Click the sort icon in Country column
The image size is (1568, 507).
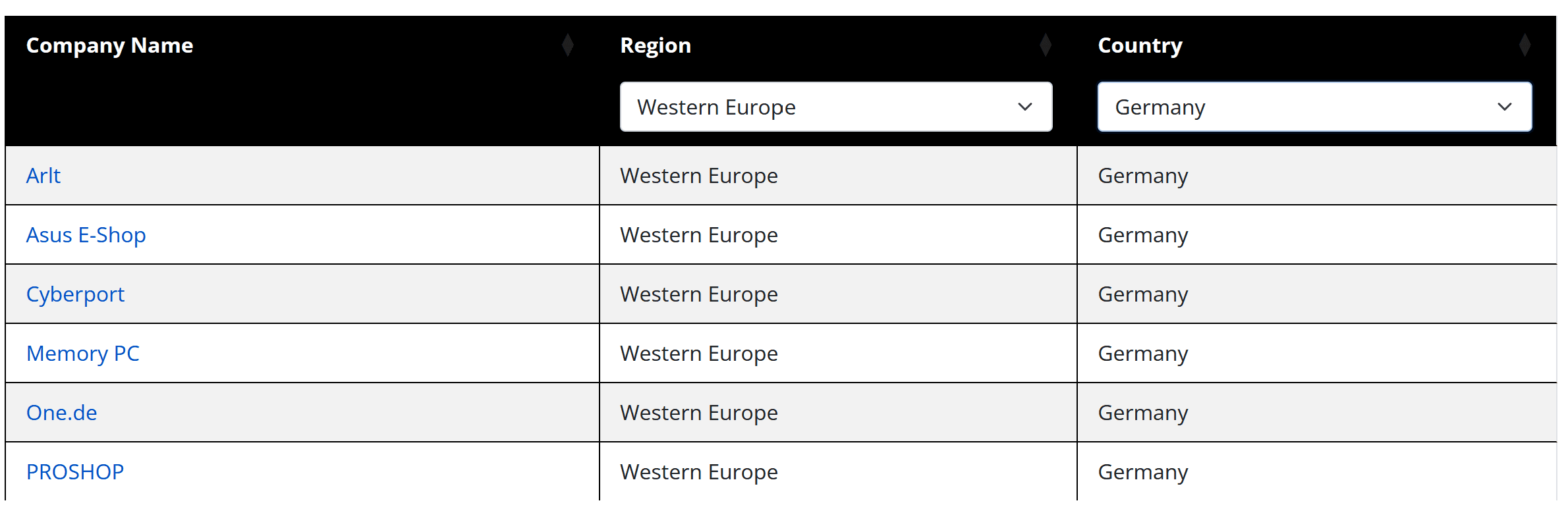point(1525,45)
